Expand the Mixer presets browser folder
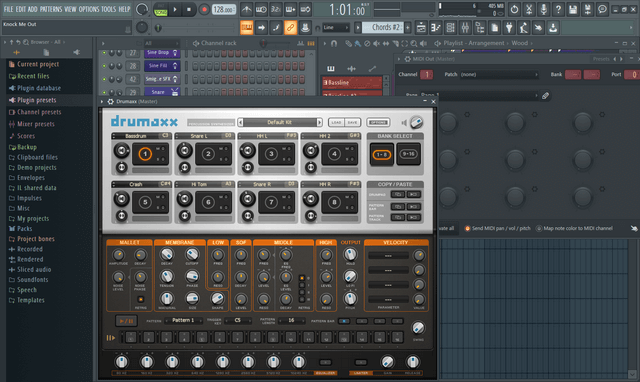640x382 pixels. pos(36,124)
